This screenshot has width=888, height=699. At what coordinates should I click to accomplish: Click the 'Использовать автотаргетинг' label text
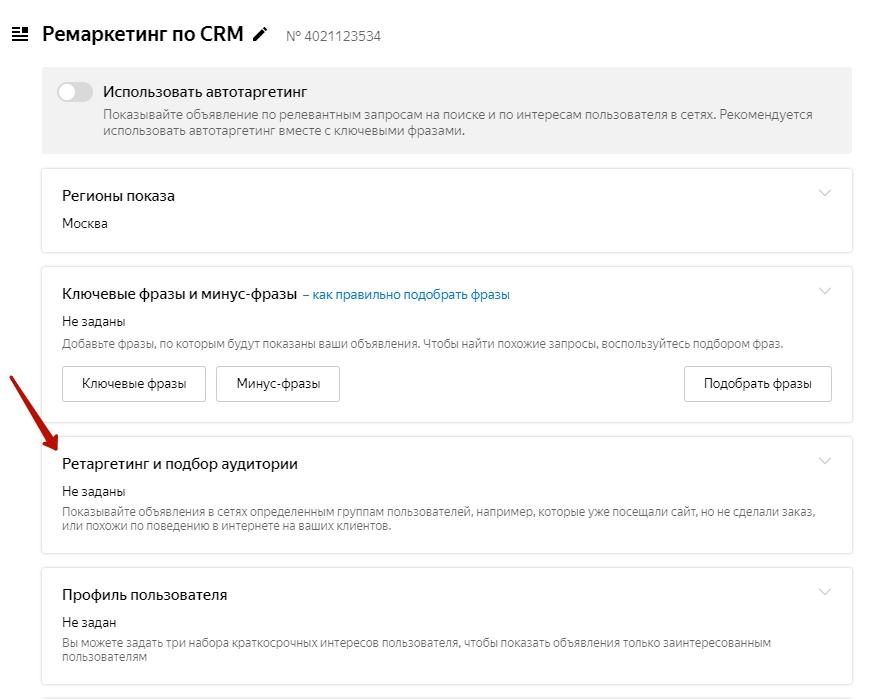click(204, 92)
